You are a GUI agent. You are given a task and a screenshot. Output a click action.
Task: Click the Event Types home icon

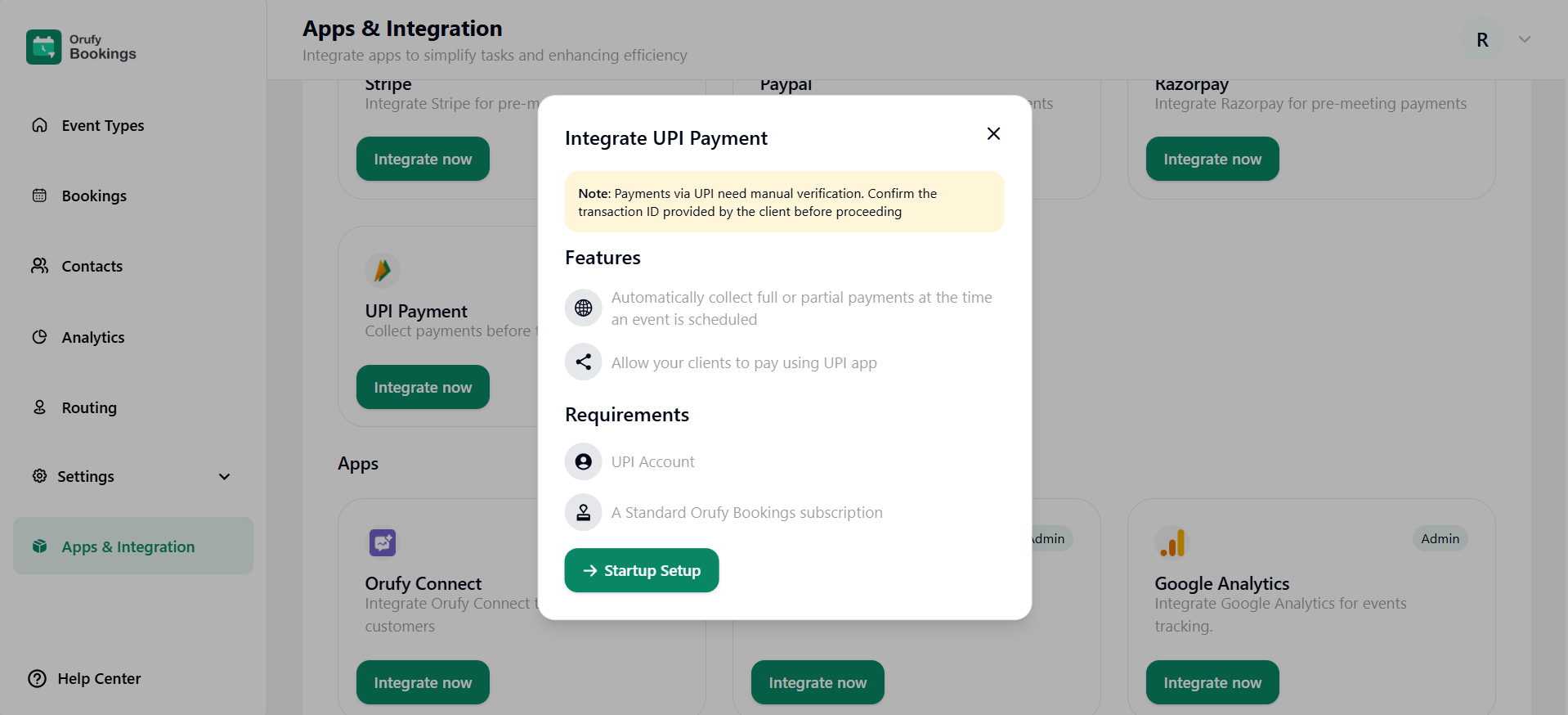(x=39, y=125)
